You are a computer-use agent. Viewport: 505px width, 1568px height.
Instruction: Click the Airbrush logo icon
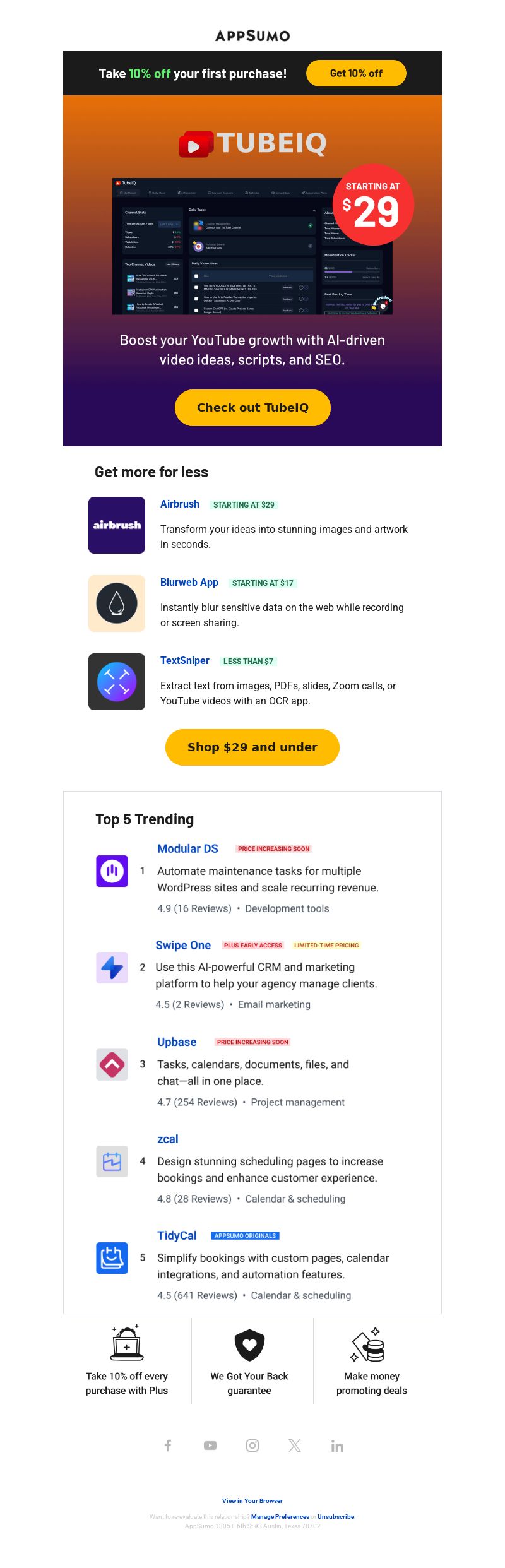(117, 525)
